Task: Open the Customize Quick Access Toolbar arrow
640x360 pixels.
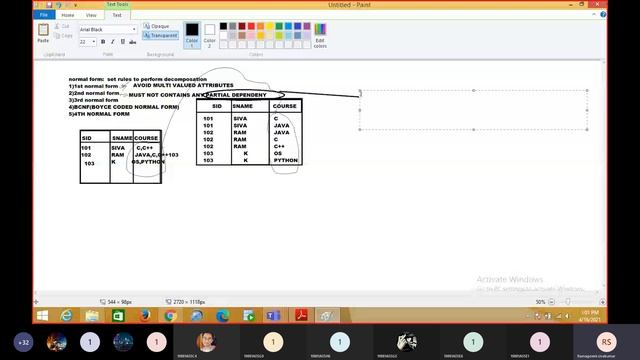Action: tap(76, 5)
